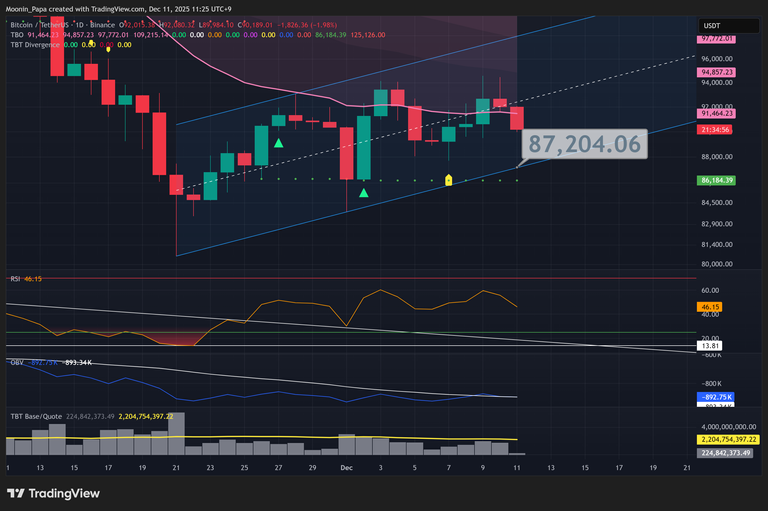The image size is (768, 511).
Task: Click the blue -892.75K OBV value tag
Action: coord(716,397)
